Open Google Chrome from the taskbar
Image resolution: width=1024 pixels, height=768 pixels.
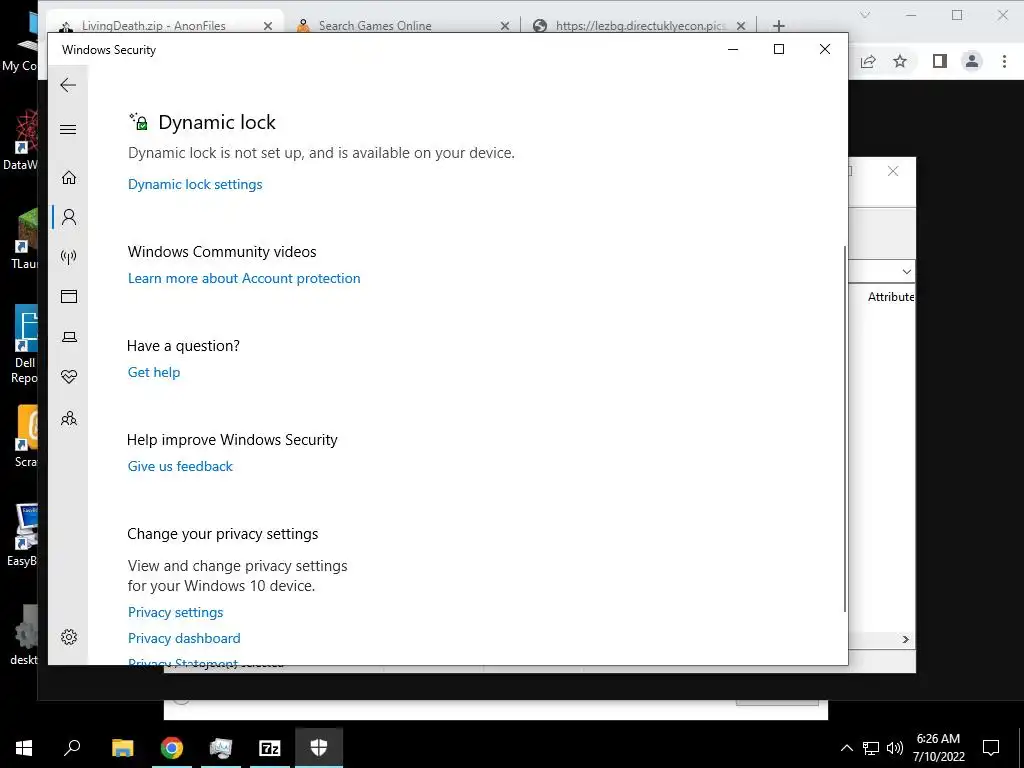(172, 748)
